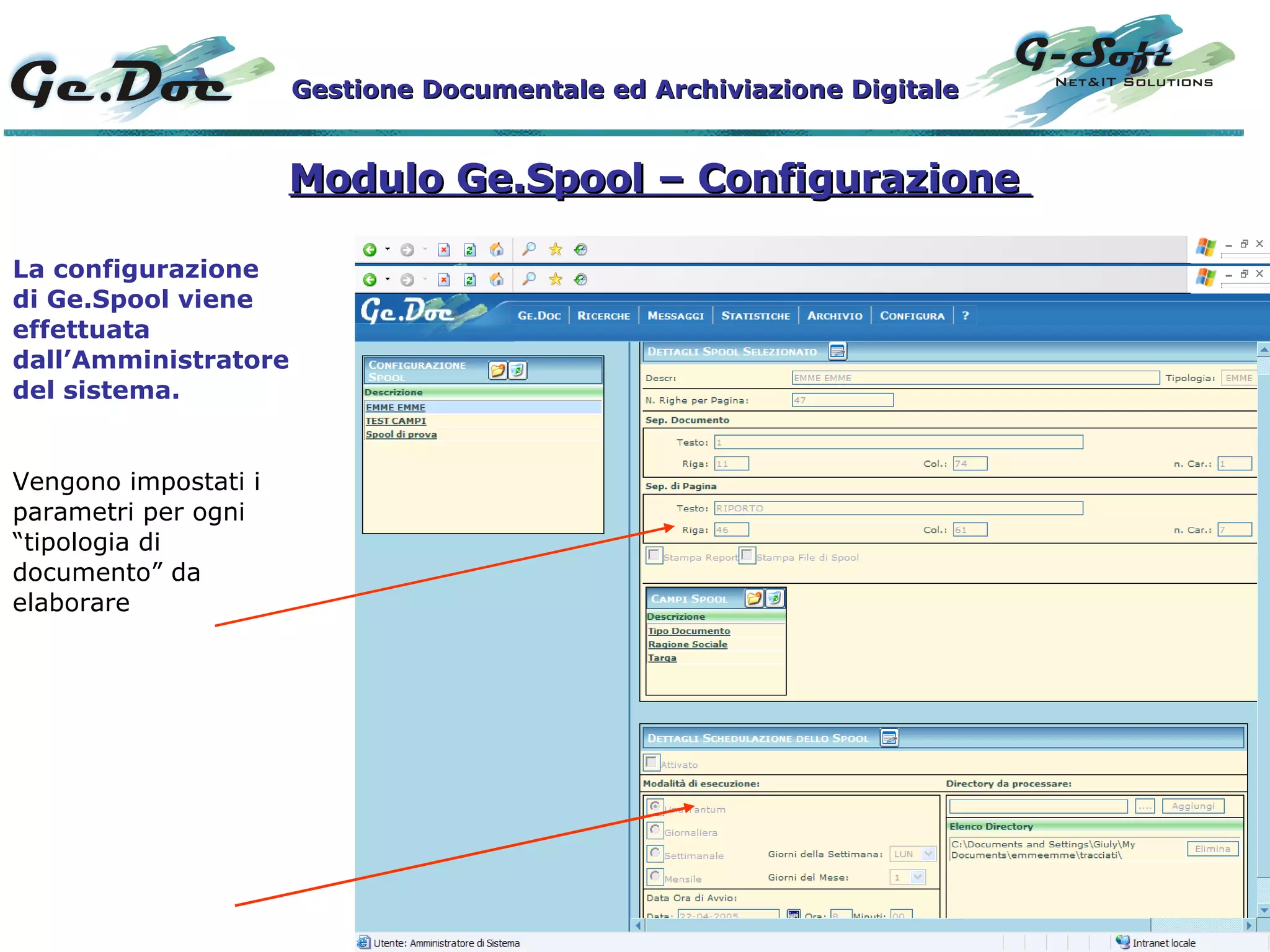Click the refresh icon in the Campi Spool header

[775, 598]
